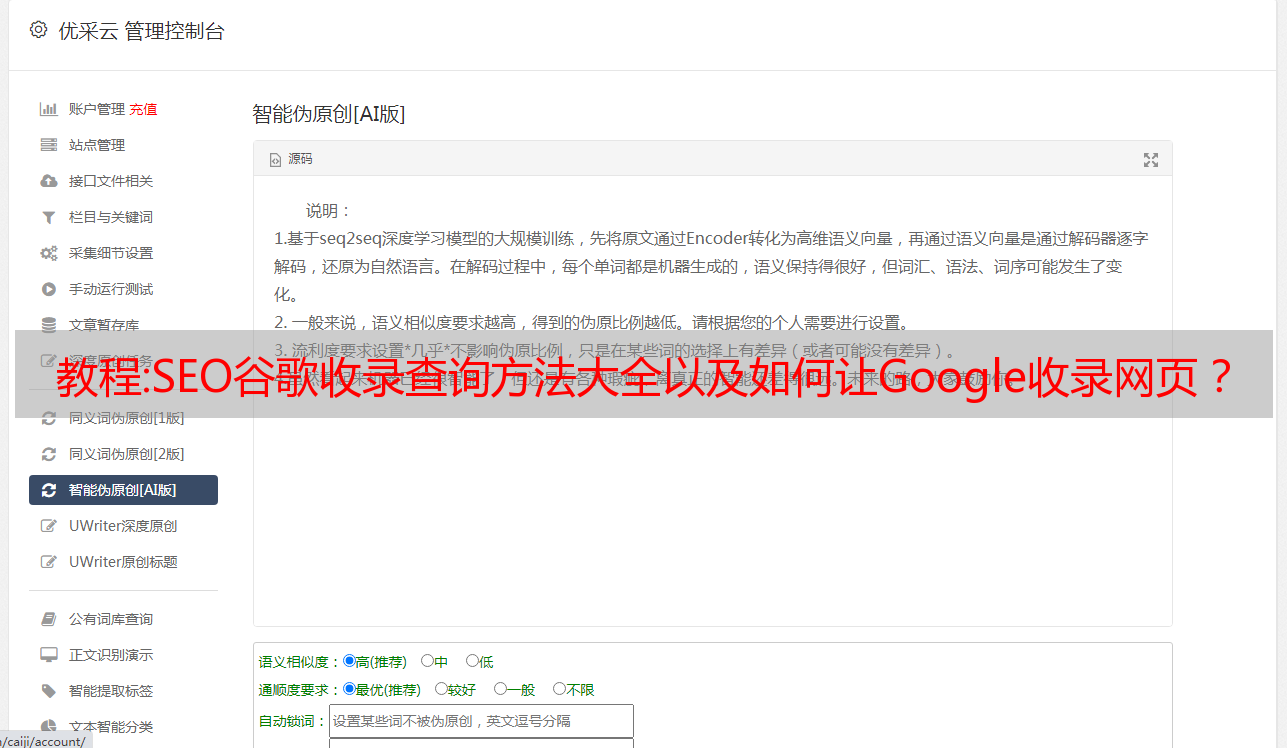Click the monitor icon for 正文识别演示
1287x748 pixels.
point(48,655)
